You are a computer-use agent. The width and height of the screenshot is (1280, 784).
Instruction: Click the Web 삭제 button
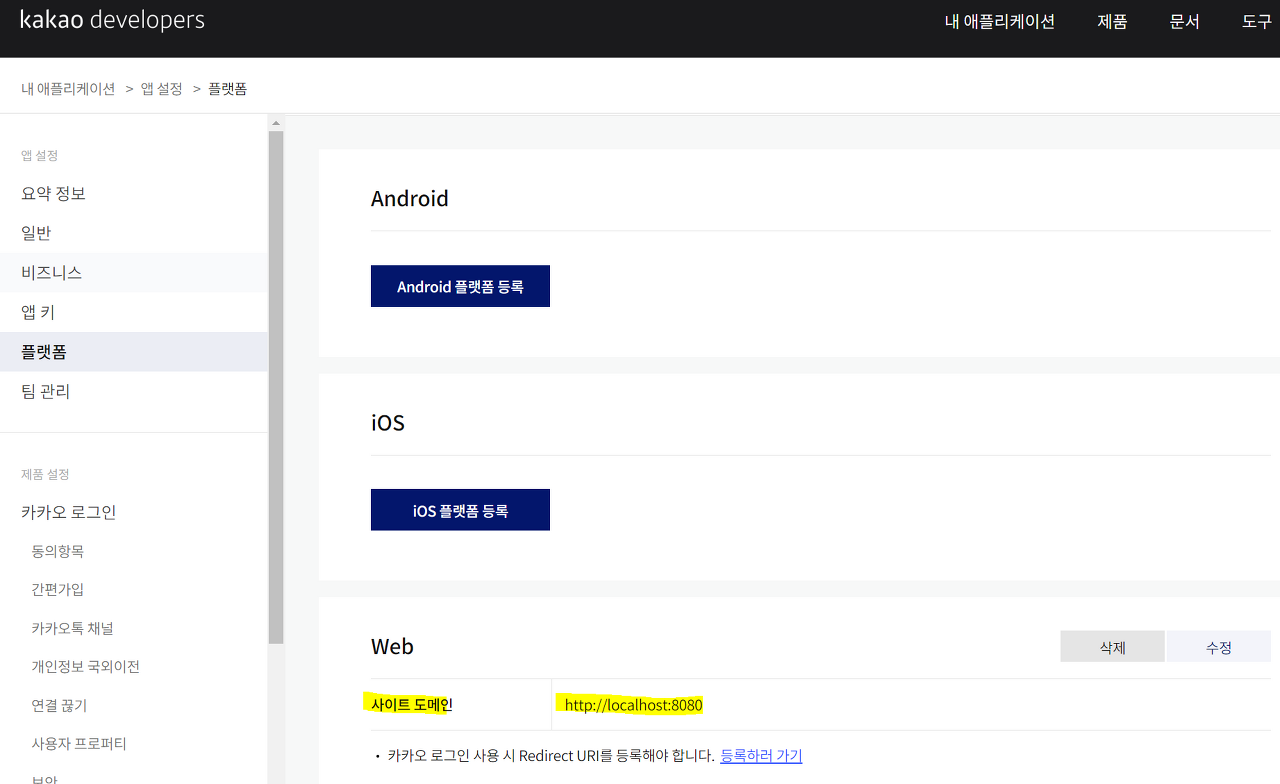coord(1112,647)
